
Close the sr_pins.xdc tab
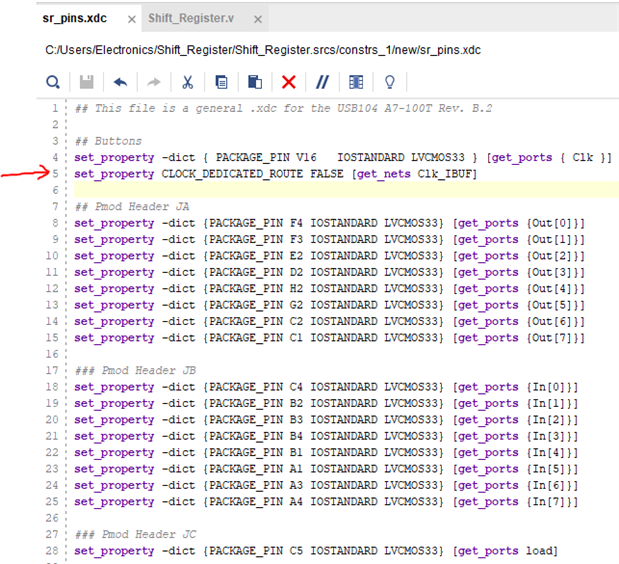131,20
